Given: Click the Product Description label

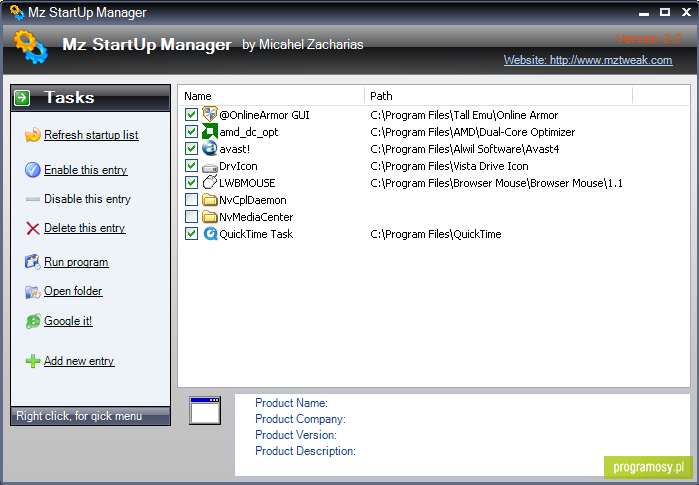Looking at the screenshot, I should [305, 451].
